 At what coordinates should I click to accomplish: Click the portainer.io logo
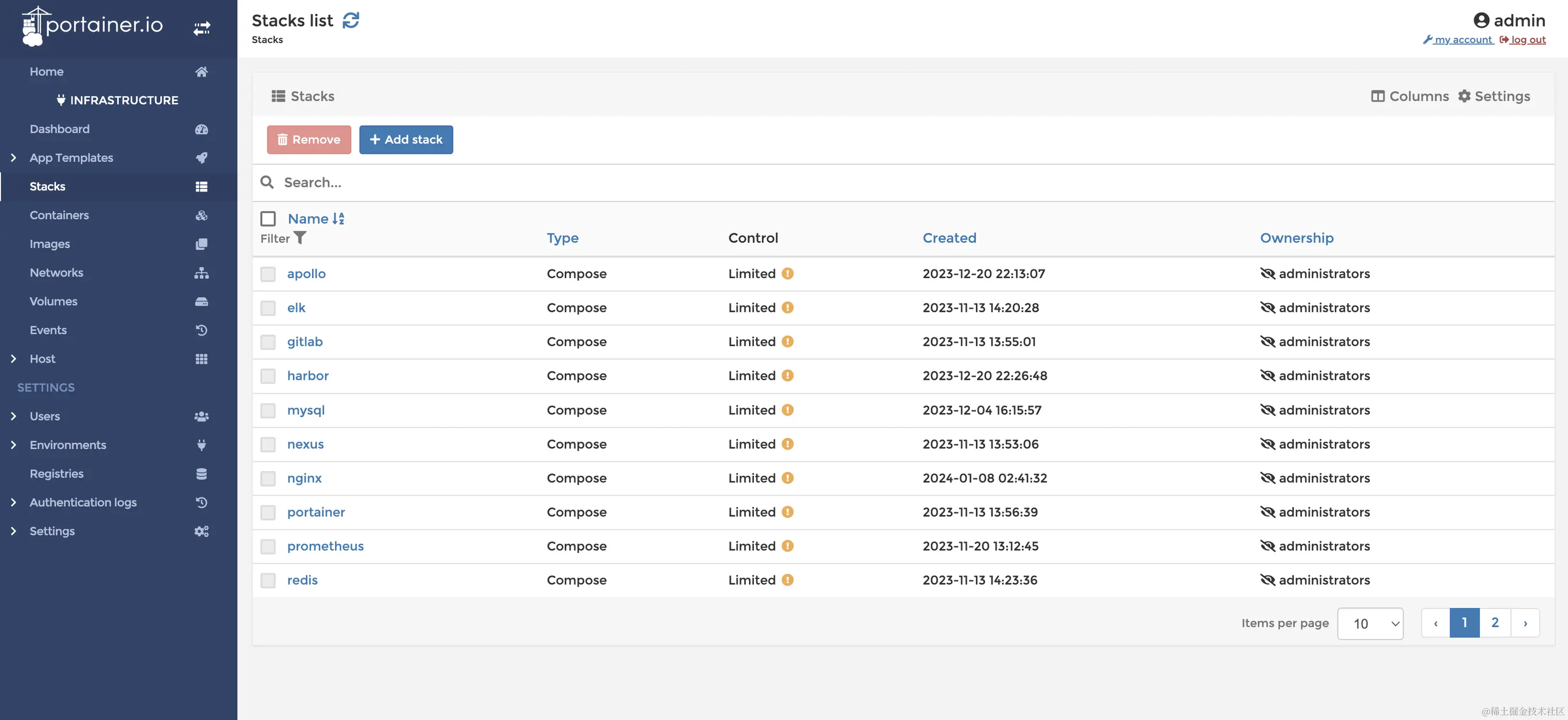[x=92, y=25]
